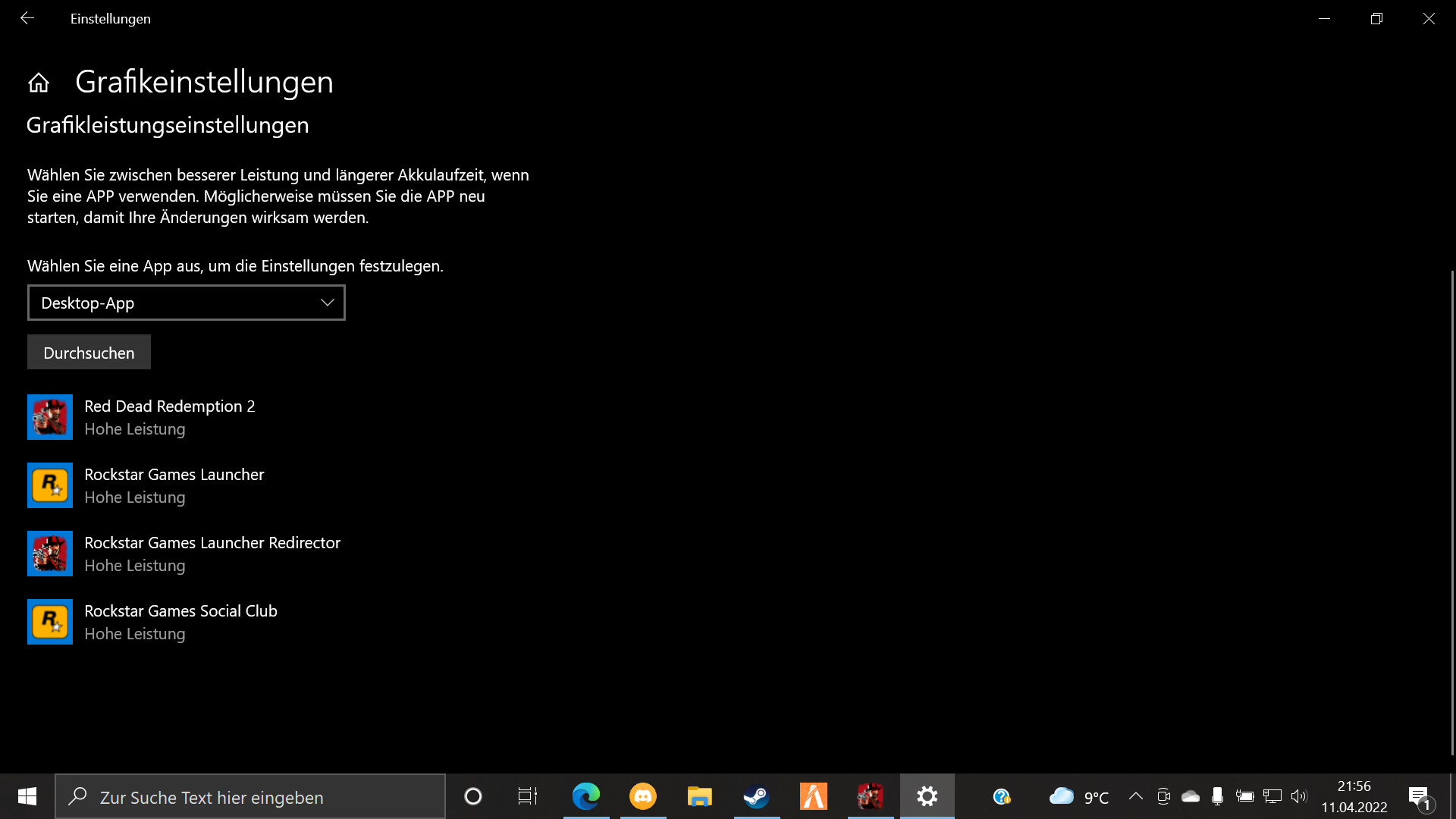Screen dimensions: 1456x819
Task: Click the taskbar search text field
Action: pos(250,797)
